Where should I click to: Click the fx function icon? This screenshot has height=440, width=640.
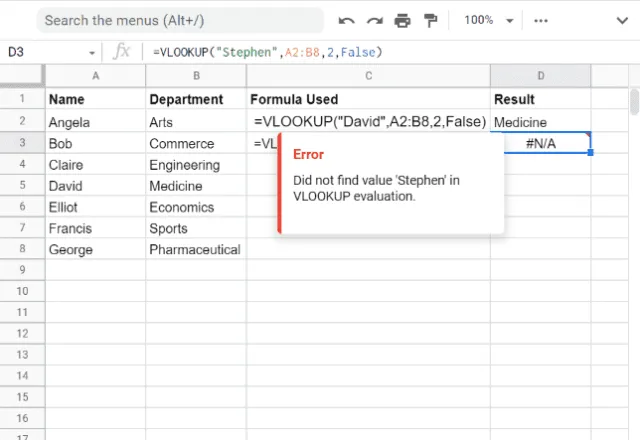click(x=121, y=52)
